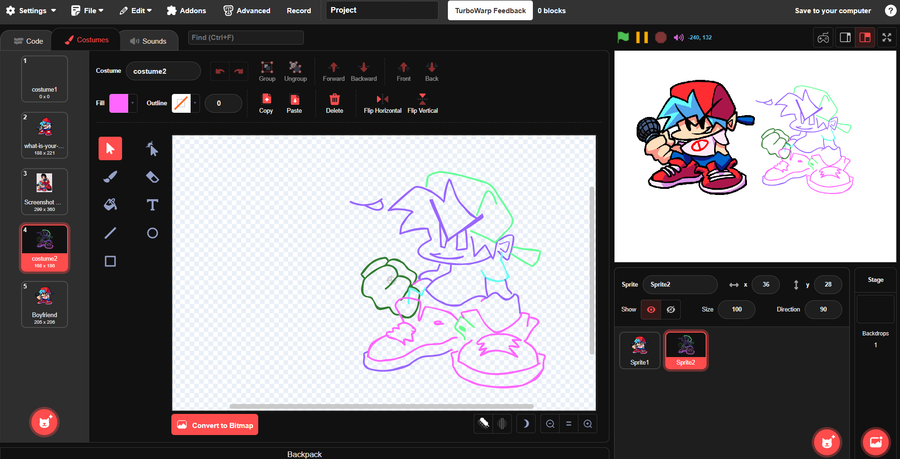
Task: Select the Fill bucket tool
Action: pos(110,205)
